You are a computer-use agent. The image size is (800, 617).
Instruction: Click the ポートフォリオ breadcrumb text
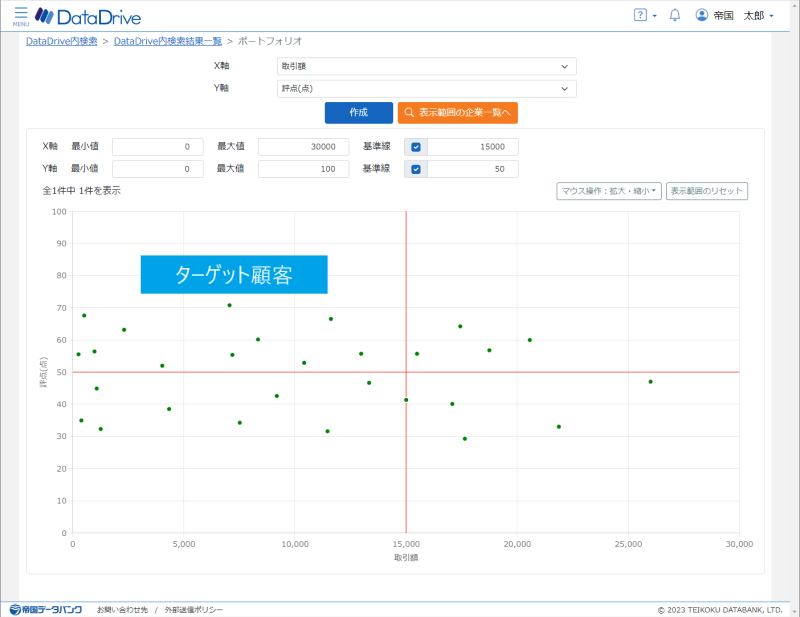270,41
